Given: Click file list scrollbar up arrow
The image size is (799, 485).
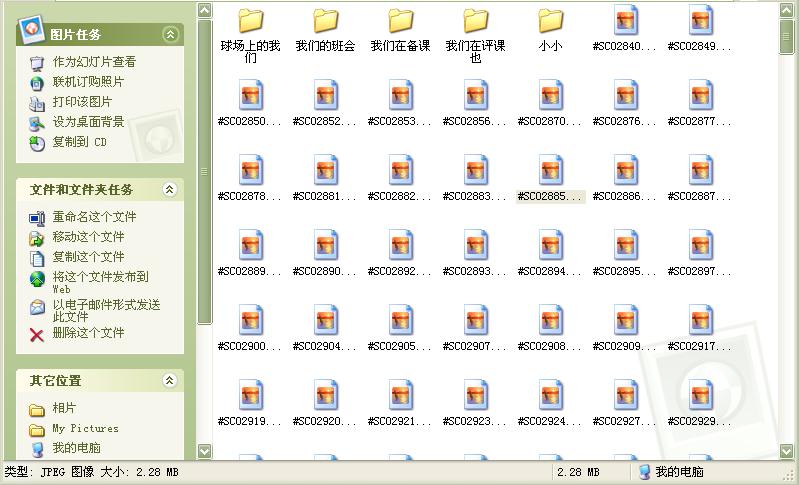Looking at the screenshot, I should click(x=786, y=10).
